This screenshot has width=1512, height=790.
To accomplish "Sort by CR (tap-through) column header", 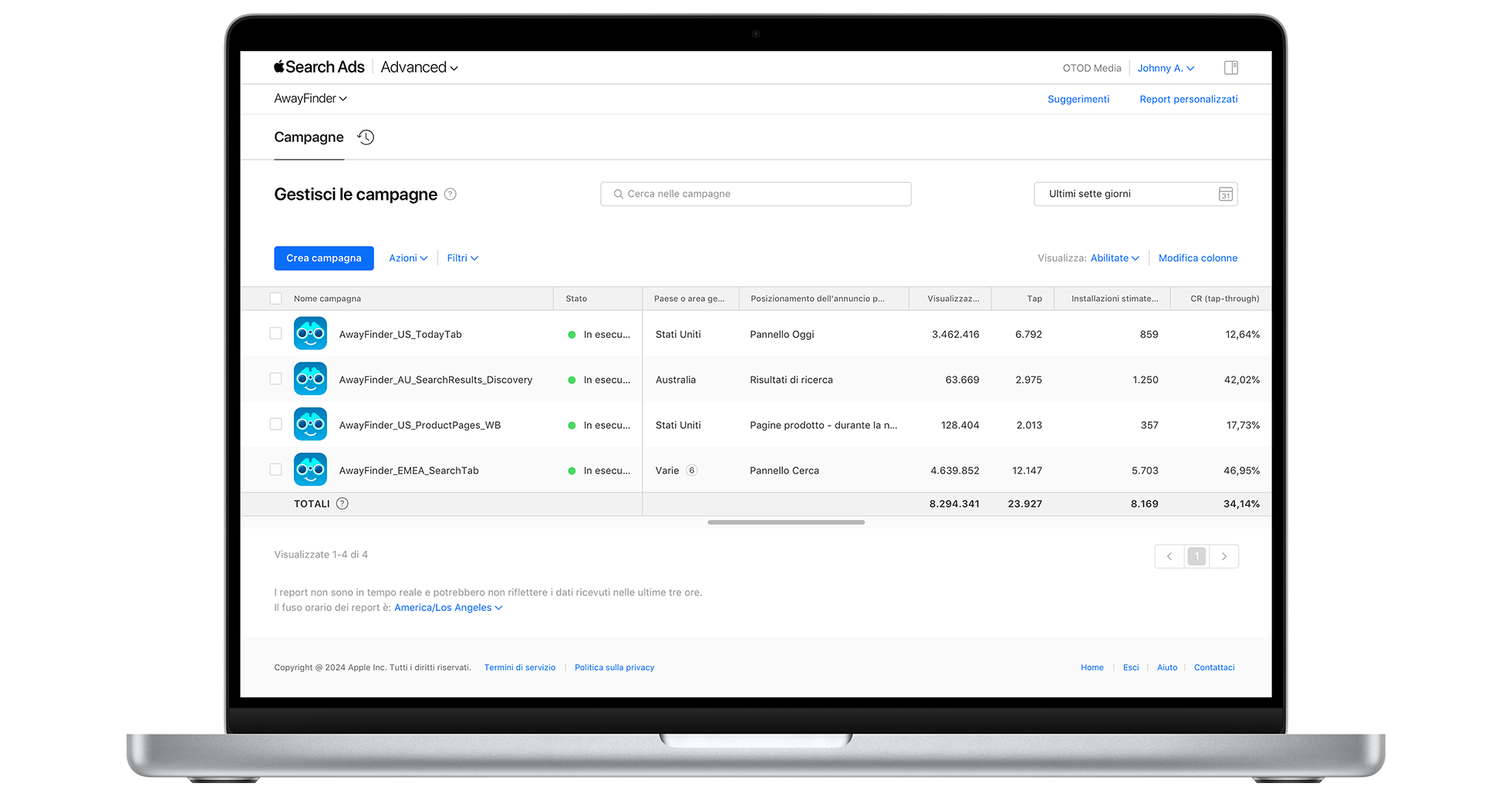I will click(1224, 299).
